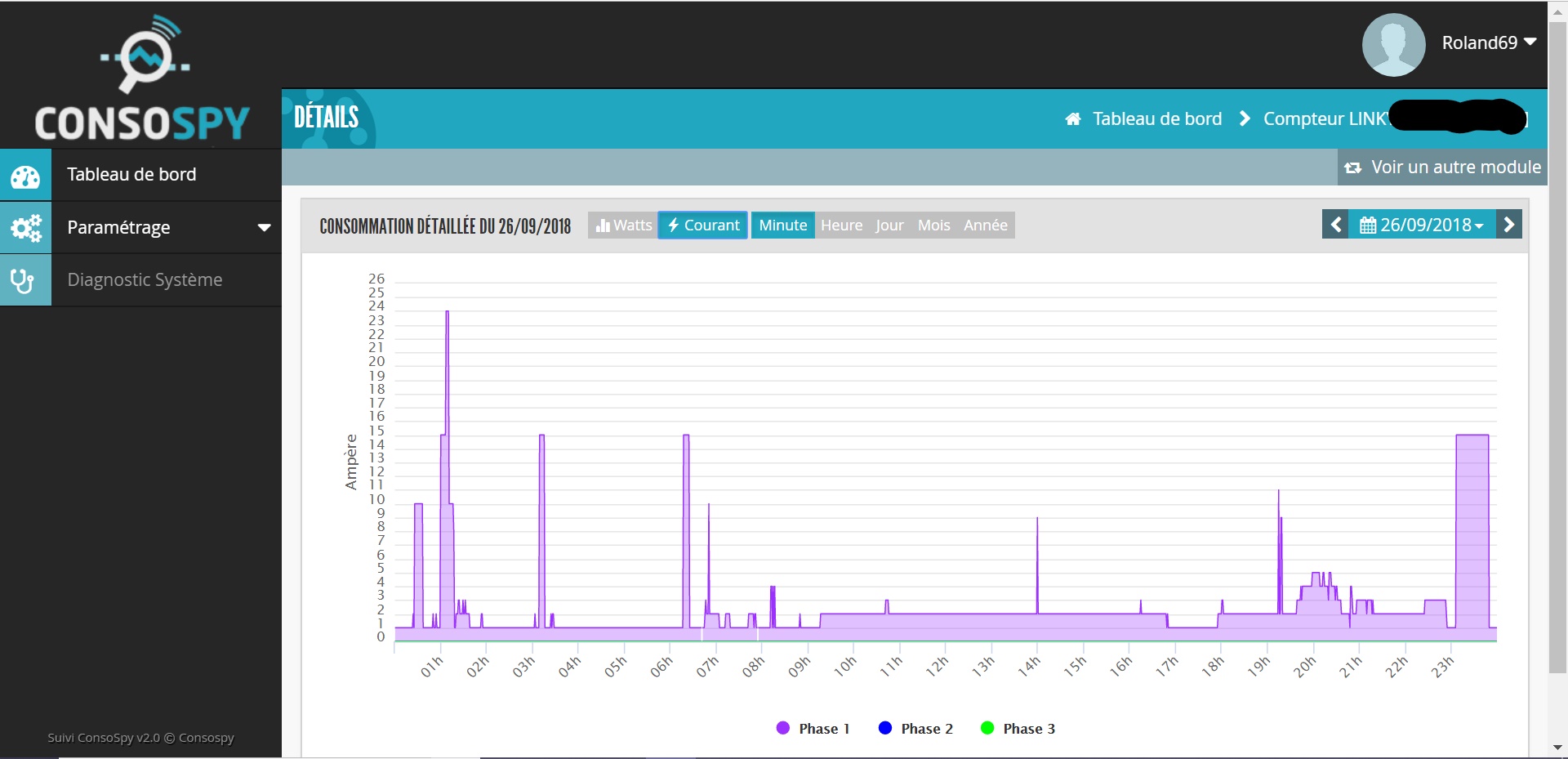Screen dimensions: 1568x759
Task: Click Voir un autre module button
Action: (1442, 167)
